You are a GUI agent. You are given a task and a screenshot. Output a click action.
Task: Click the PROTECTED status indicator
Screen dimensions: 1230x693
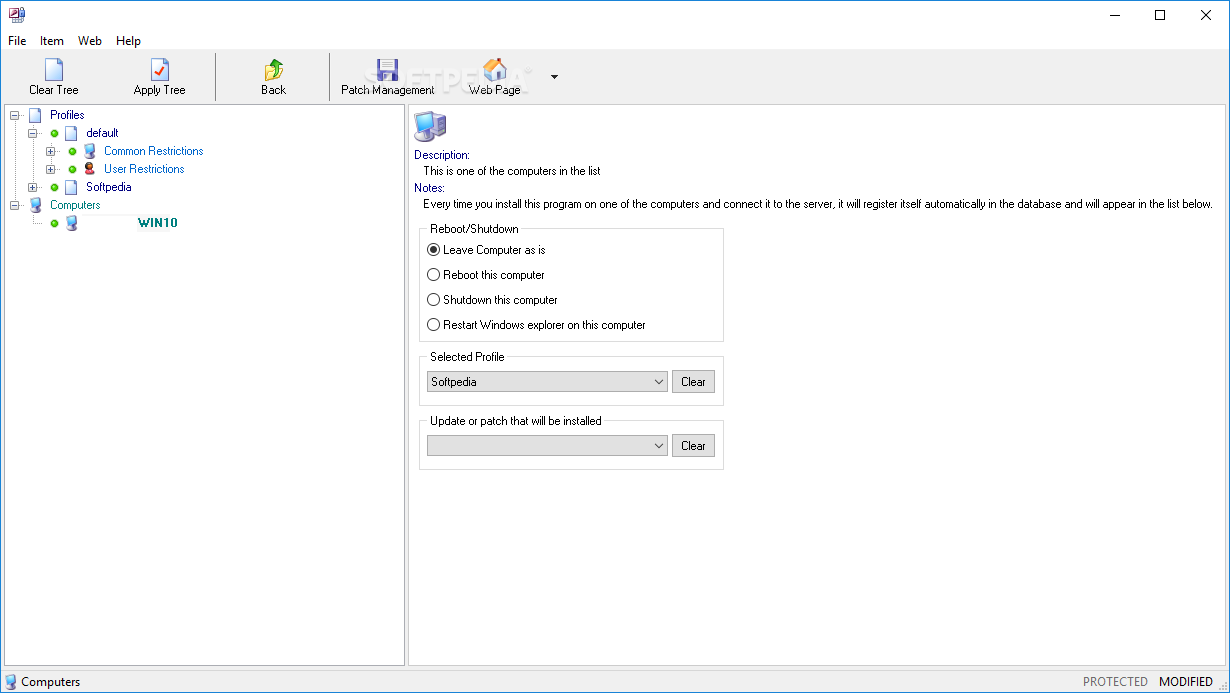pyautogui.click(x=1115, y=682)
